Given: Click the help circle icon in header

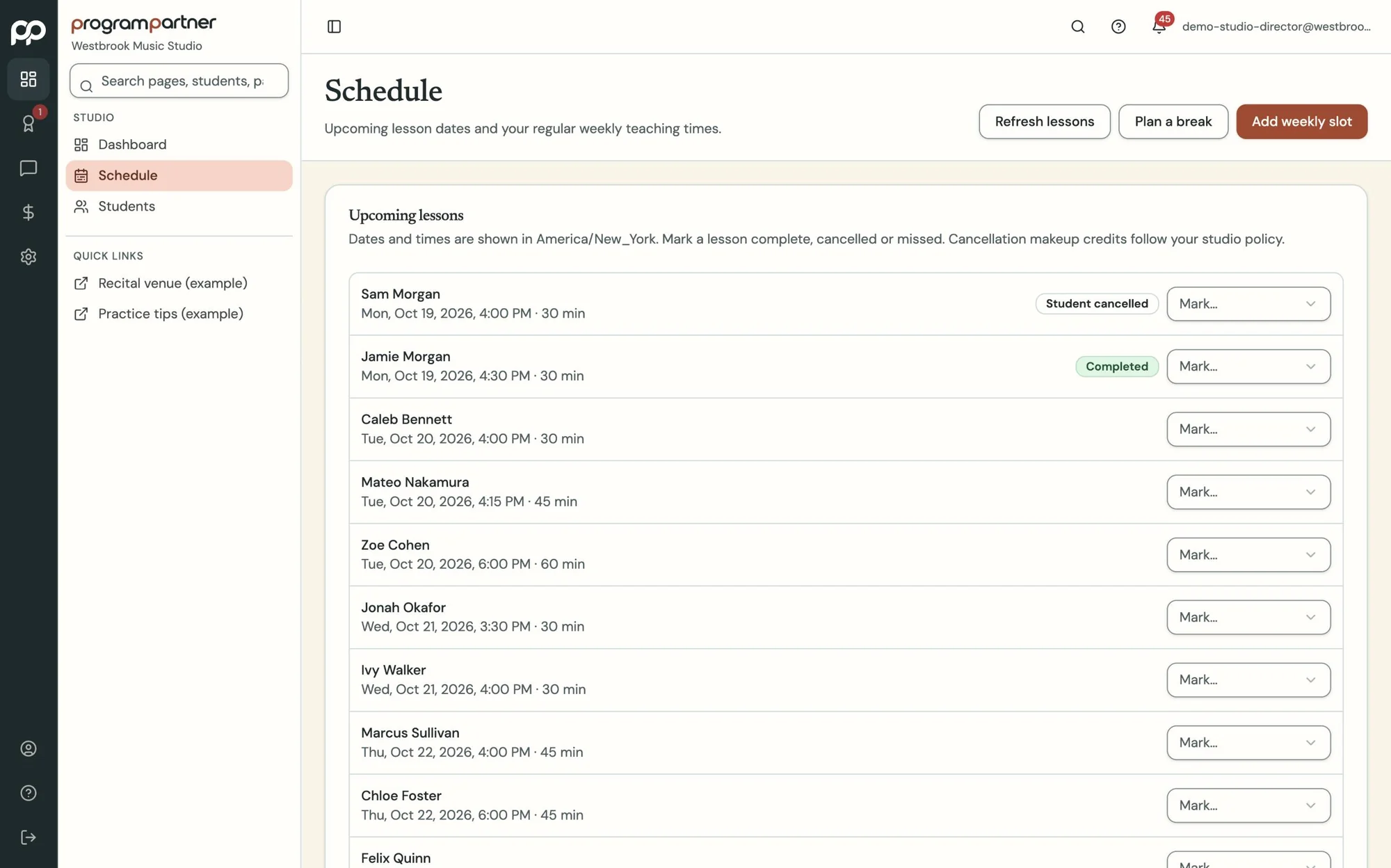Looking at the screenshot, I should pos(1118,26).
